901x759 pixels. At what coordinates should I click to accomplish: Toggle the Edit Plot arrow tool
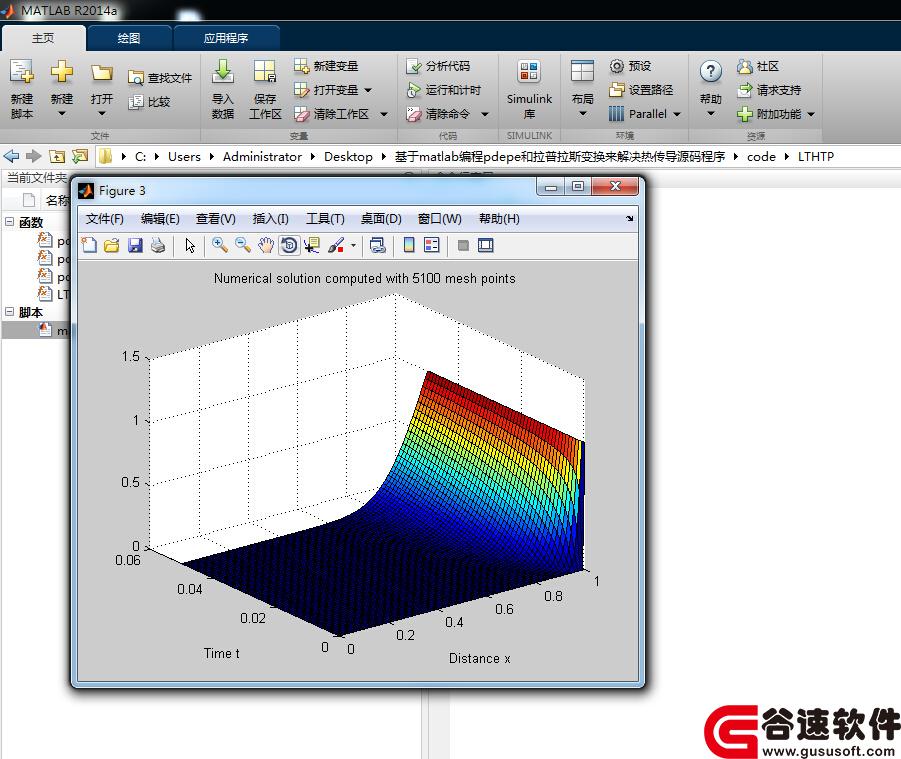(x=190, y=245)
